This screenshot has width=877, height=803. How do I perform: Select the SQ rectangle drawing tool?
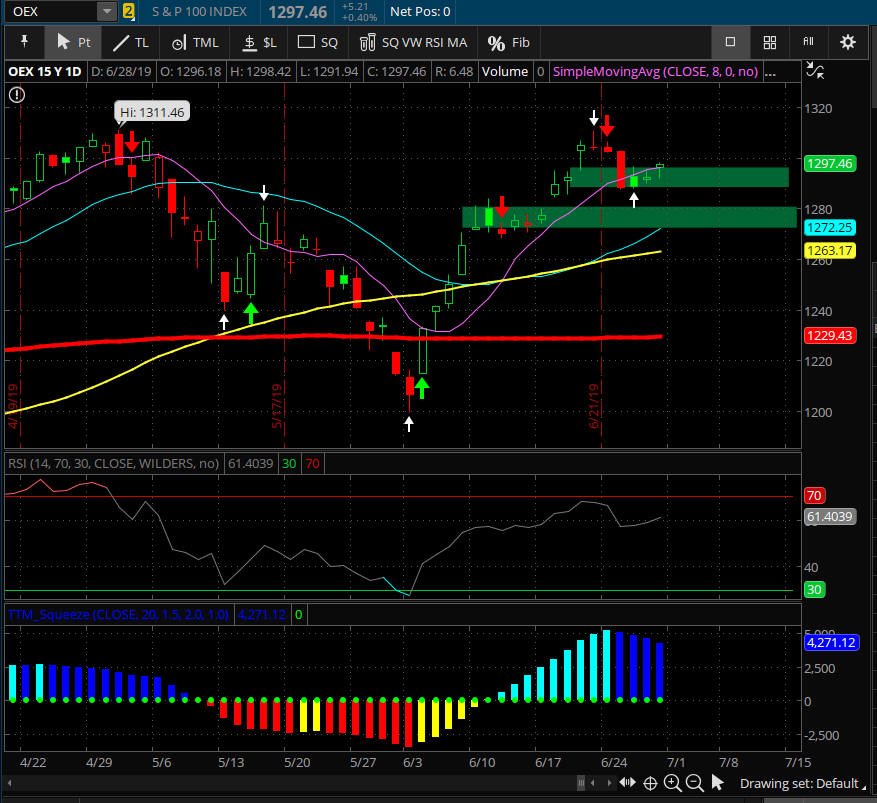(x=317, y=42)
